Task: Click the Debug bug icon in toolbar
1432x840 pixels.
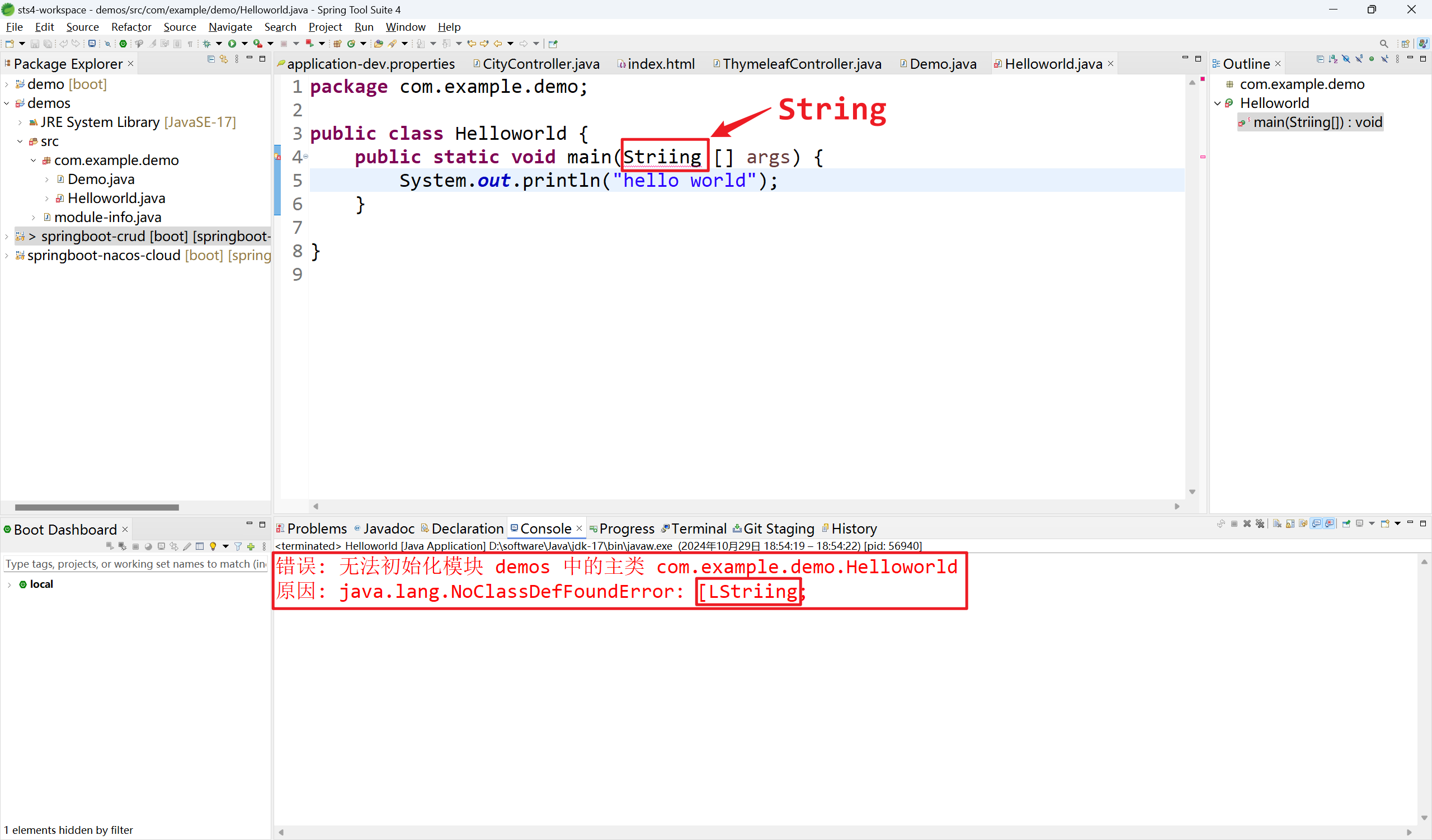Action: pyautogui.click(x=207, y=44)
